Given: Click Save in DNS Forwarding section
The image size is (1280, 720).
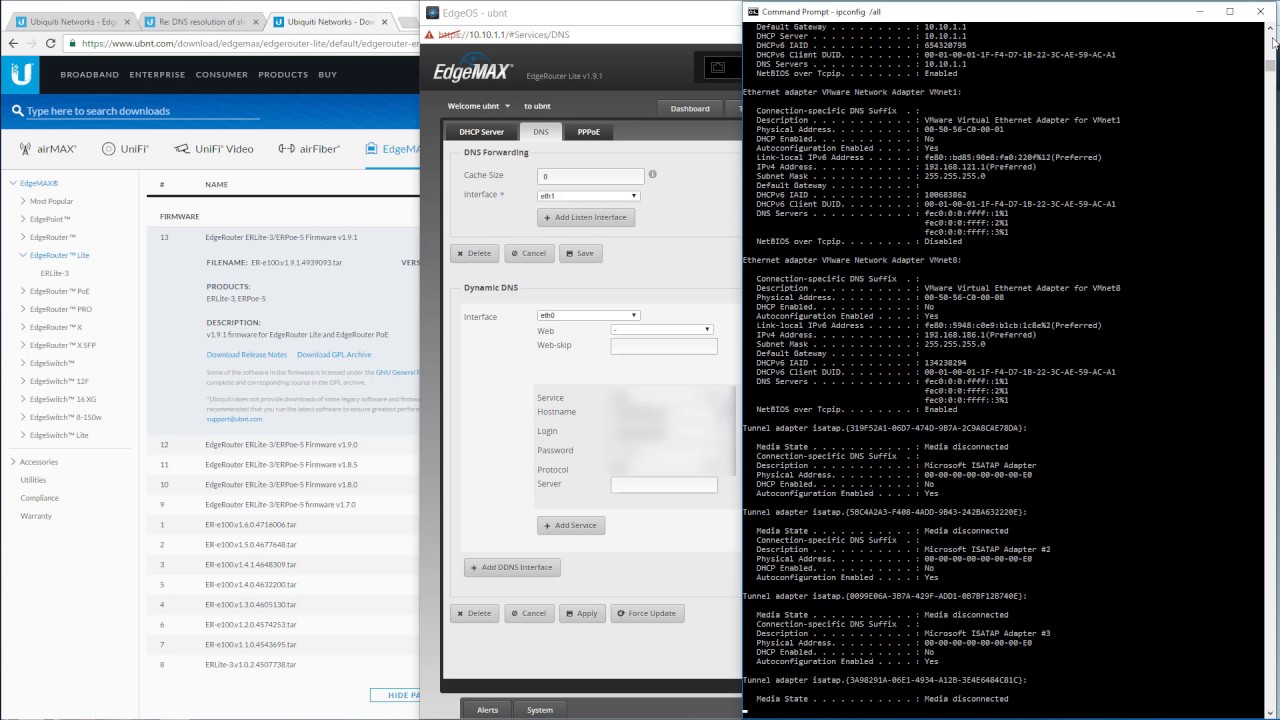Looking at the screenshot, I should (580, 253).
